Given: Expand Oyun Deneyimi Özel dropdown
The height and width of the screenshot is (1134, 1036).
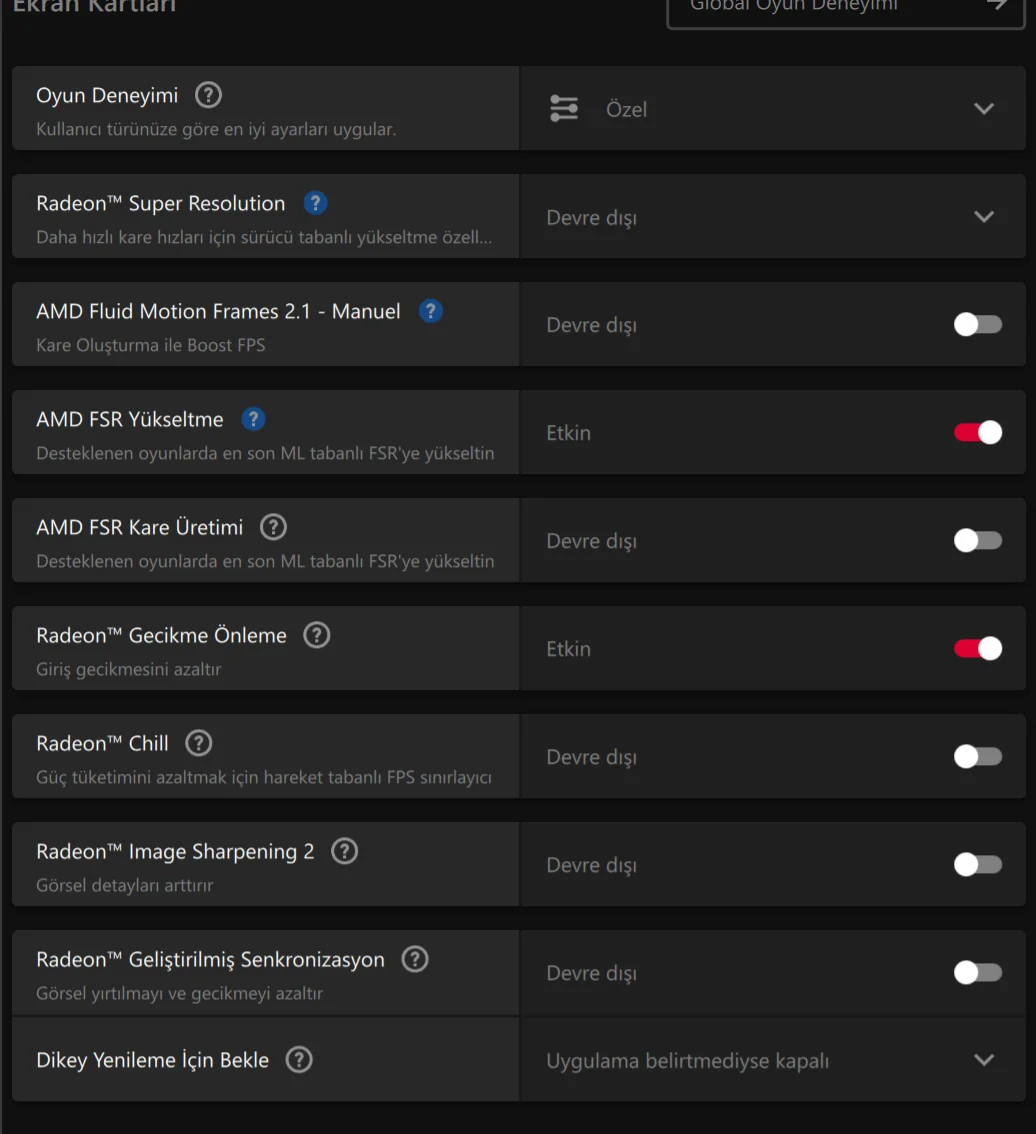Looking at the screenshot, I should coord(773,108).
